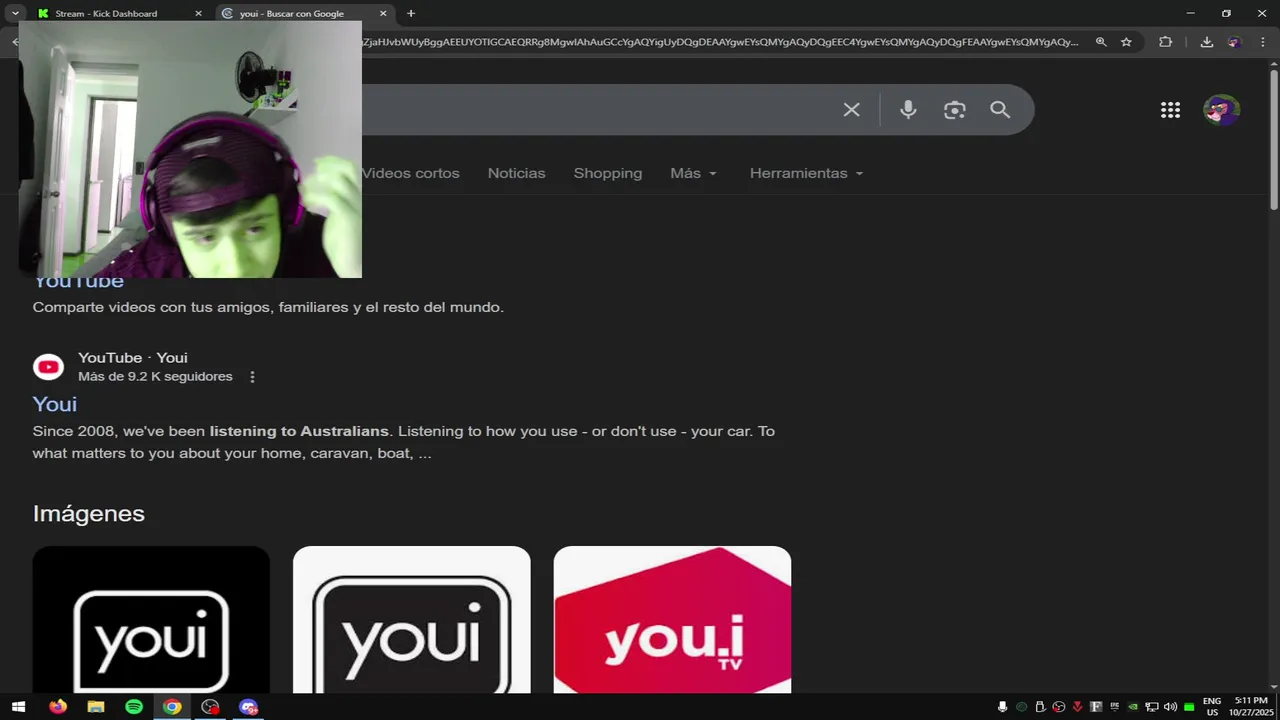1280x720 pixels.
Task: Open the white youi logo thumbnail
Action: point(412,619)
